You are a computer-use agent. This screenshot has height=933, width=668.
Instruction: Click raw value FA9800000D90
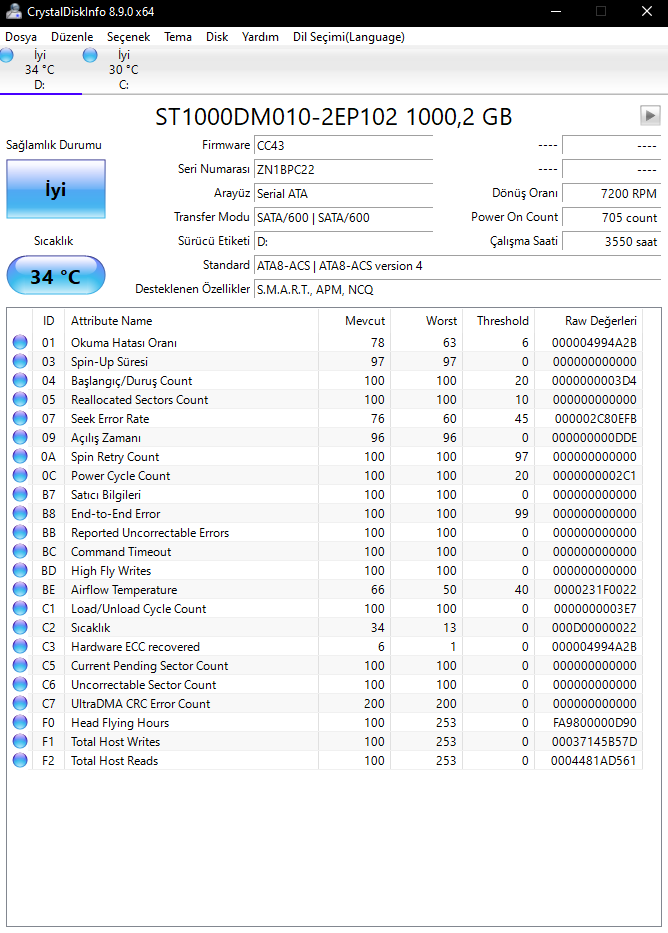(x=594, y=723)
